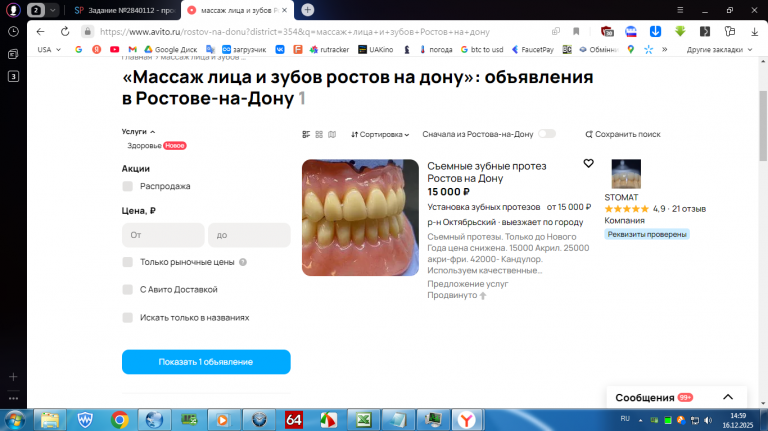Image resolution: width=768 pixels, height=431 pixels.
Task: Tick Искать только в названиях
Action: pos(127,317)
